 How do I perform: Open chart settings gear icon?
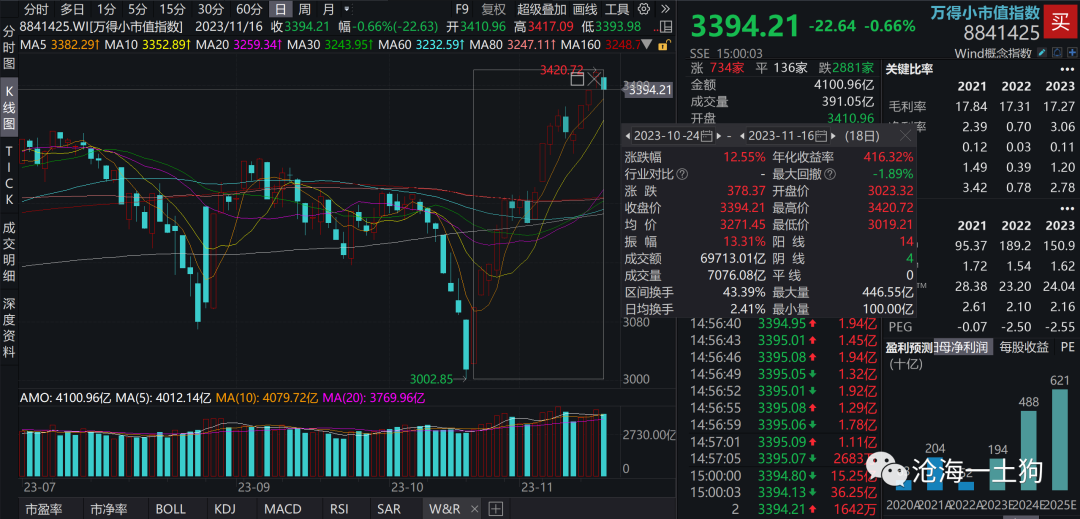(x=643, y=9)
